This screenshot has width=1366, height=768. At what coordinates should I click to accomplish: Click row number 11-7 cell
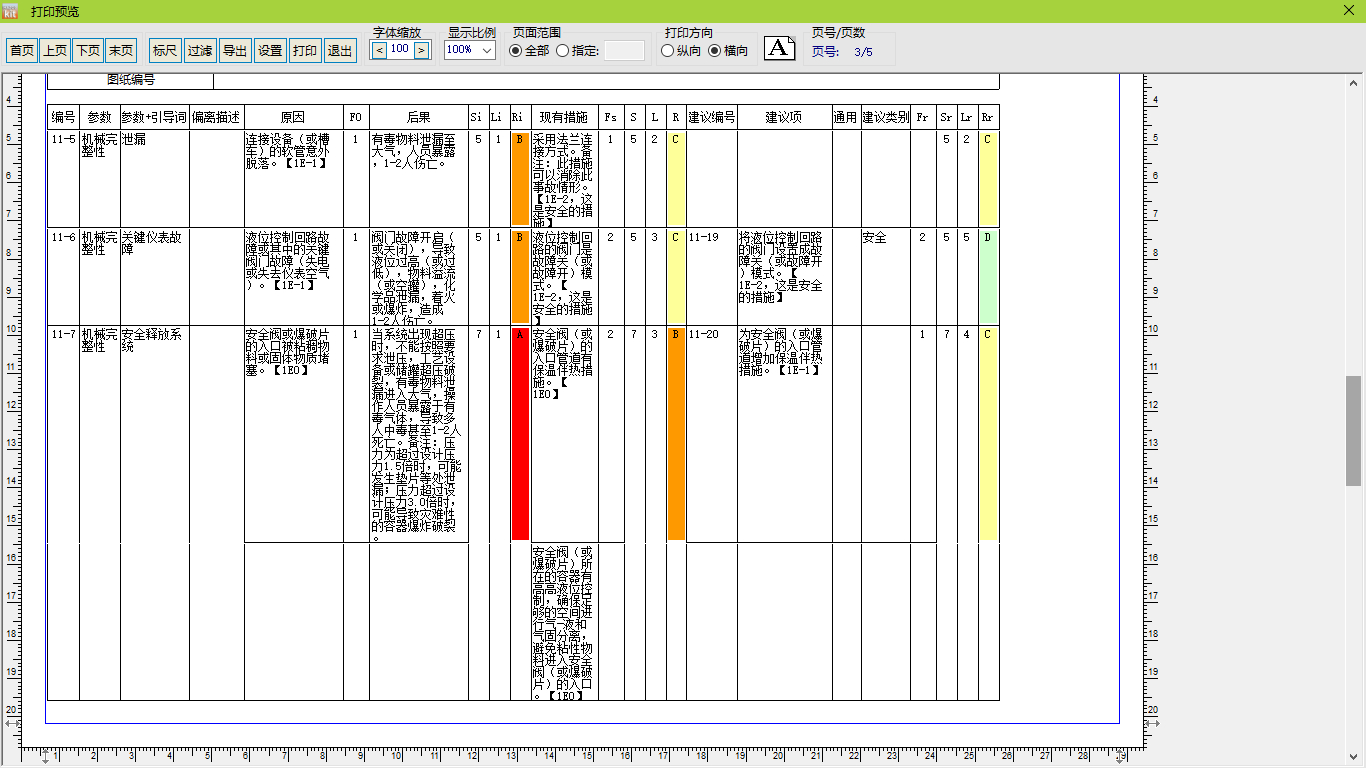(63, 434)
